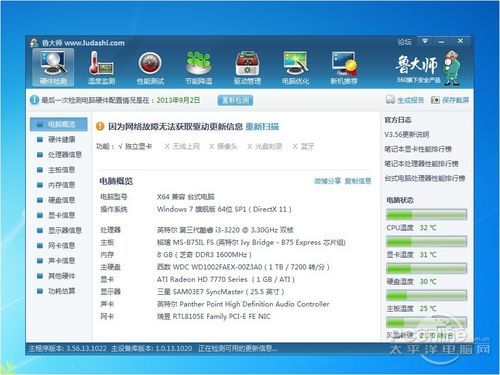
Task: Click the 微博分享 link
Action: coord(327,181)
